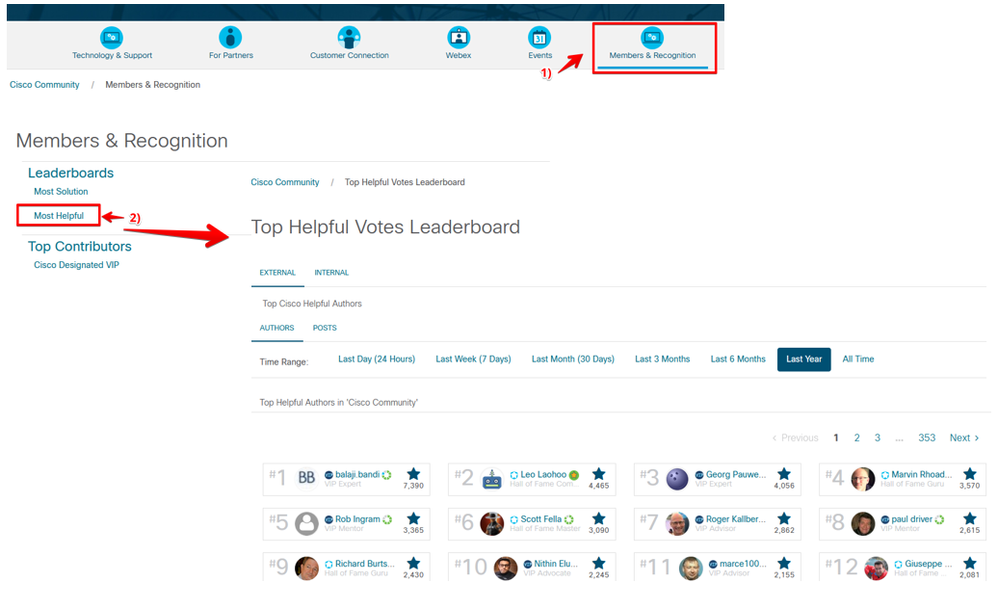
Task: Open the Most Solution leaderboard
Action: (61, 191)
